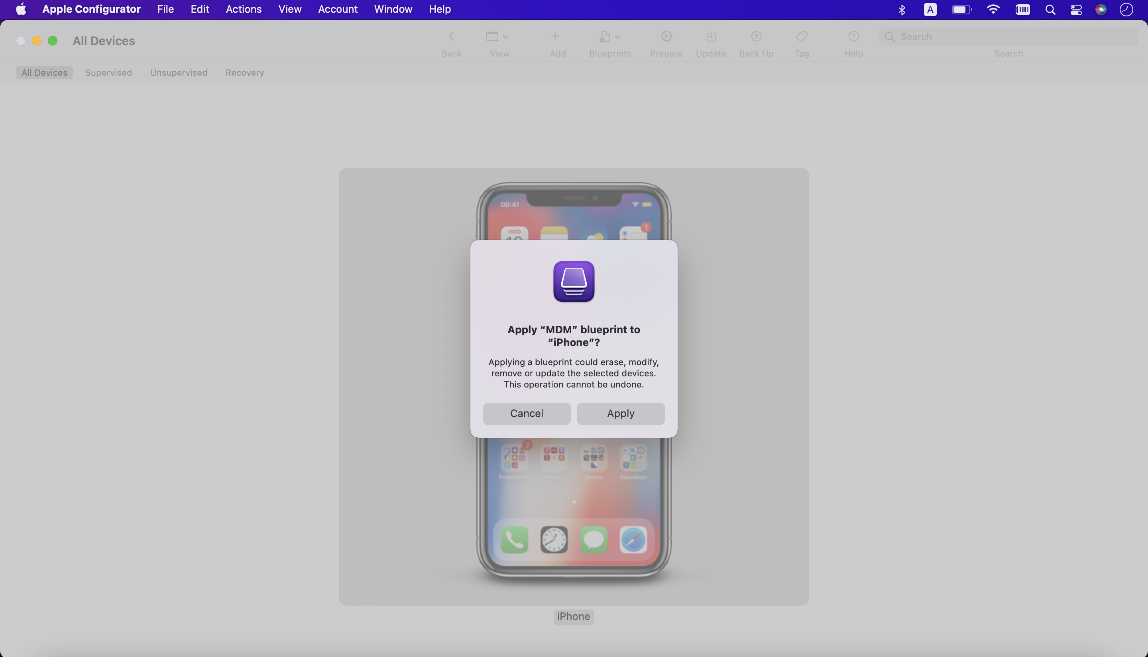This screenshot has height=657, width=1148.
Task: Click the yellow minimize window button
Action: click(37, 41)
